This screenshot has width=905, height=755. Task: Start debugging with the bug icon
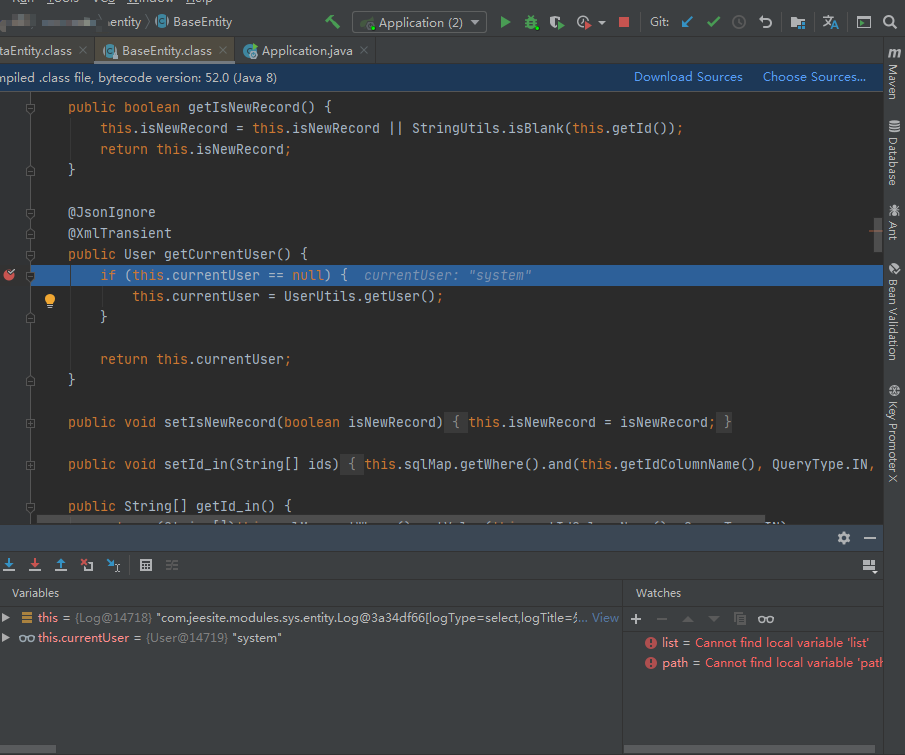531,22
